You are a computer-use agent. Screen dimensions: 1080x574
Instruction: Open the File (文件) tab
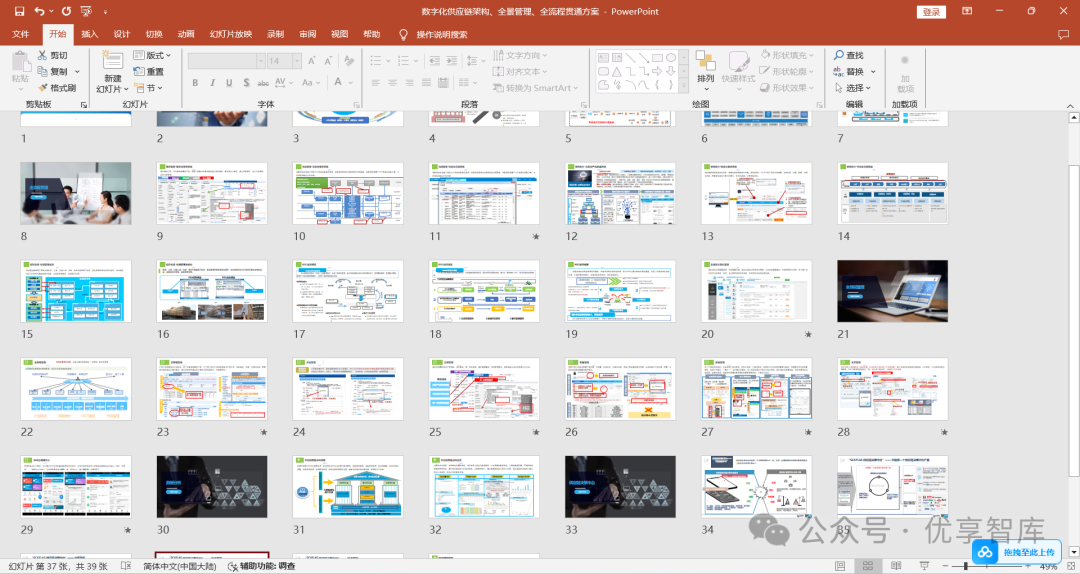click(x=21, y=34)
